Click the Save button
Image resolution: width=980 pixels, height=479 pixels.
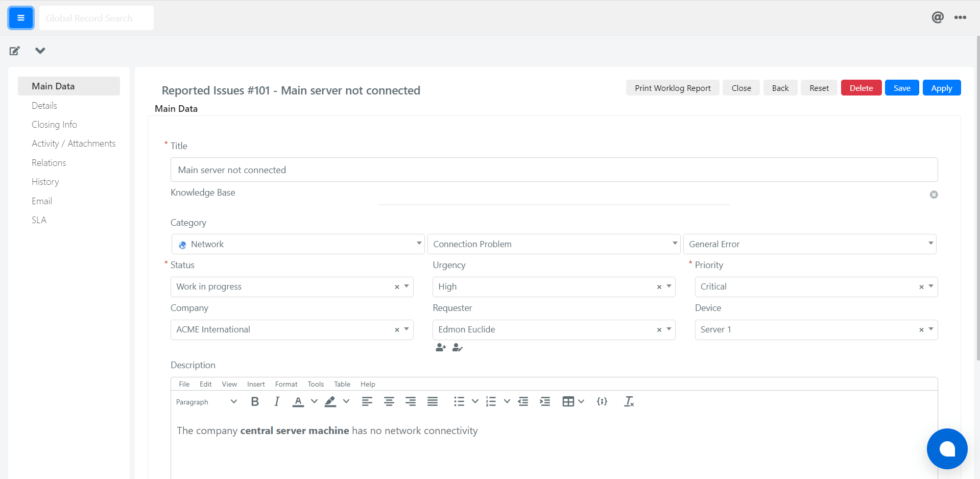[902, 88]
